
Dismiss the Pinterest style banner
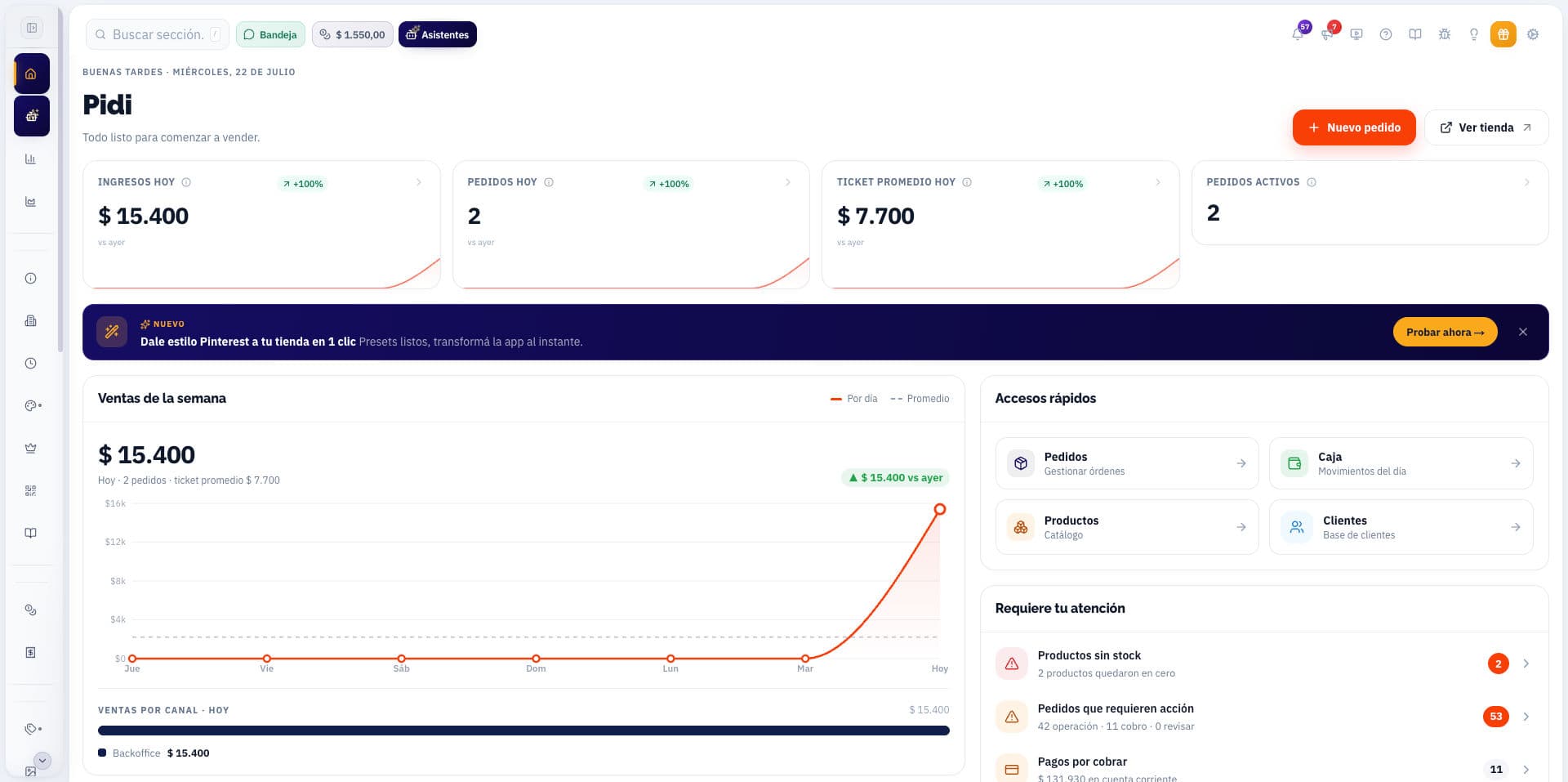coord(1523,332)
